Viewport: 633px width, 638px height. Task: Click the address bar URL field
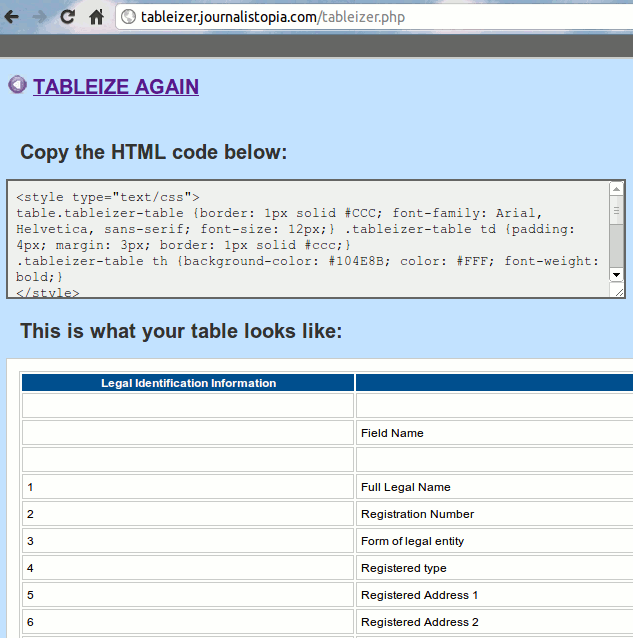click(374, 17)
